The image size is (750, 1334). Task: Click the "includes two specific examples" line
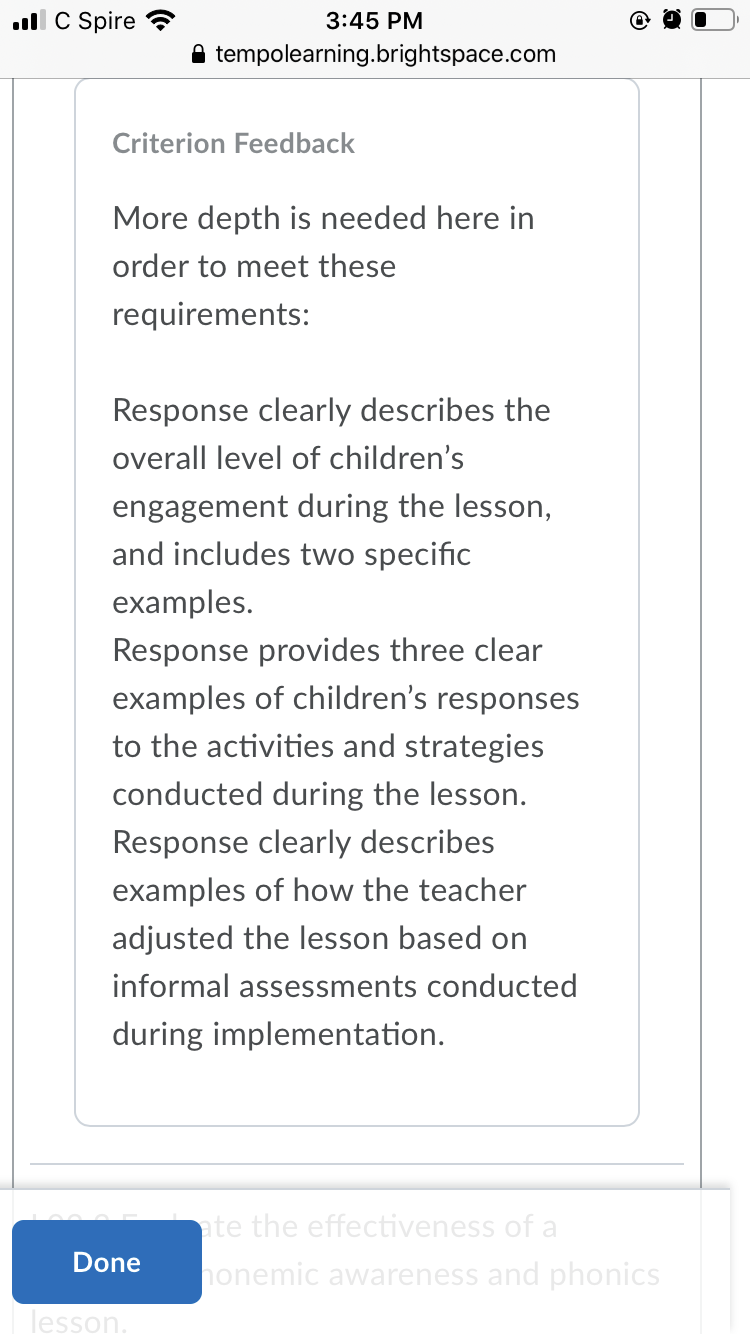[291, 578]
